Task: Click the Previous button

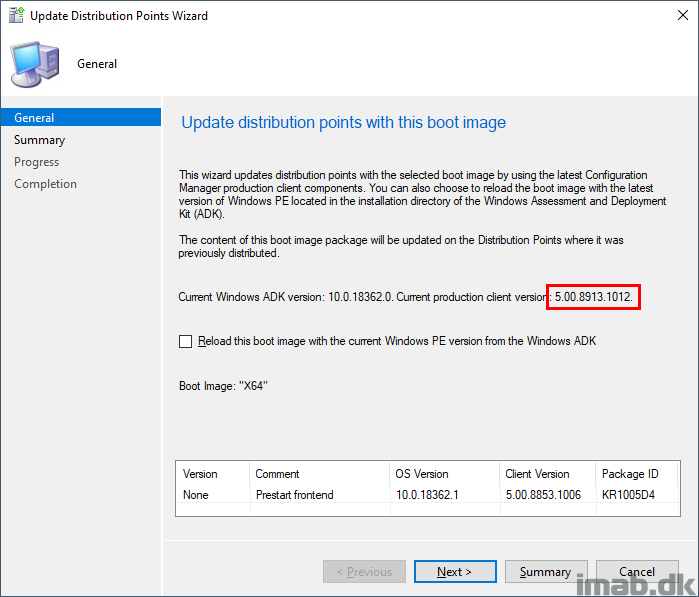Action: pos(364,572)
